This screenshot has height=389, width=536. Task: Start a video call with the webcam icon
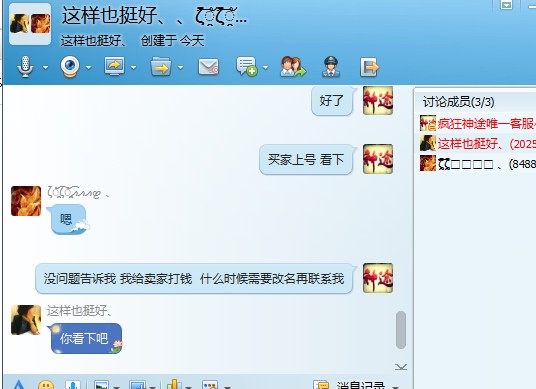(x=70, y=67)
